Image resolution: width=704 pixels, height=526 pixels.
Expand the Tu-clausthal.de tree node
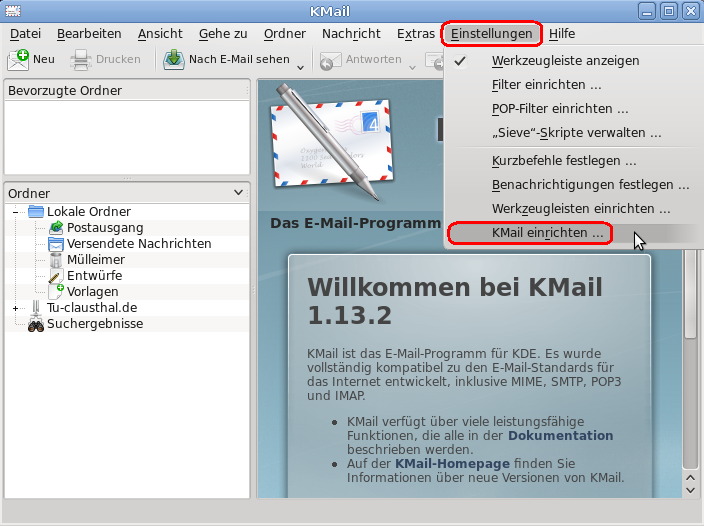(16, 308)
